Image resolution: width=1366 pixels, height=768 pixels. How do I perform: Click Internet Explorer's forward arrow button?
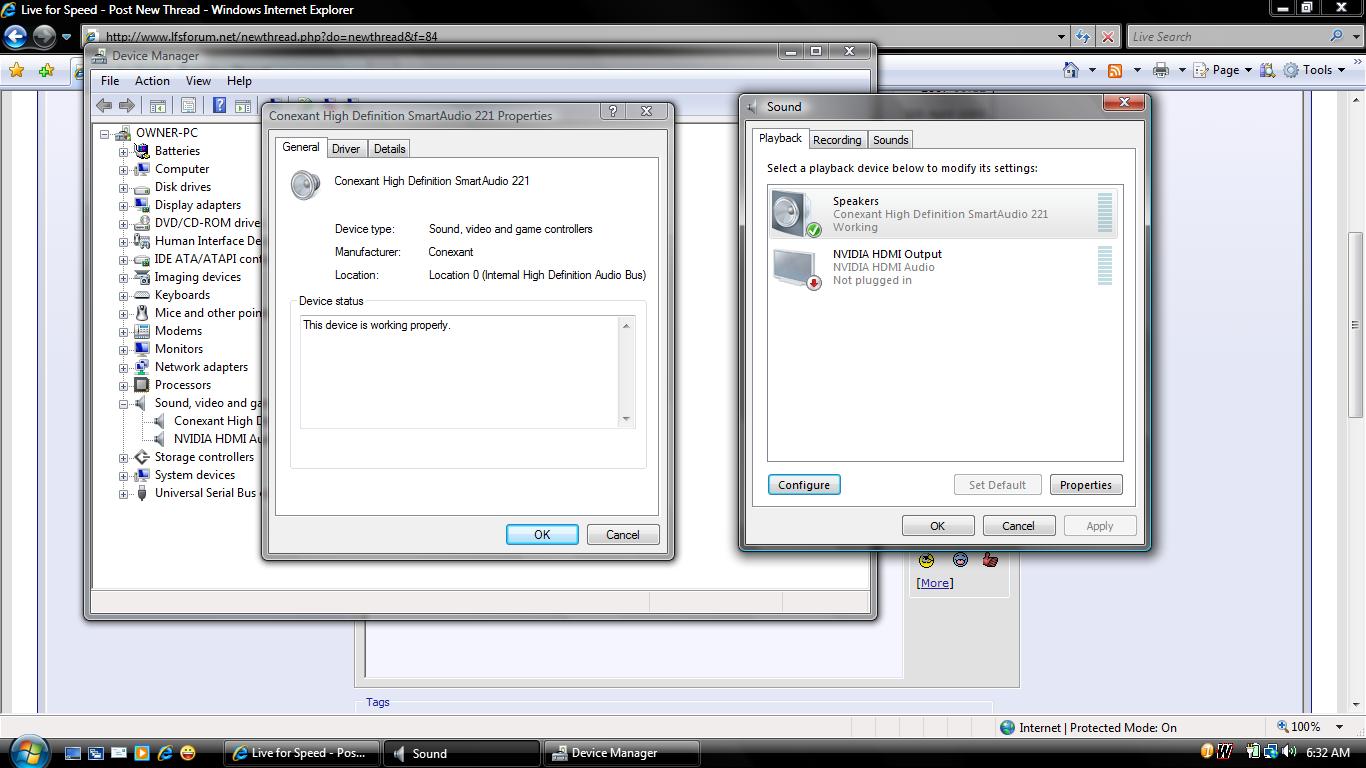pos(44,37)
